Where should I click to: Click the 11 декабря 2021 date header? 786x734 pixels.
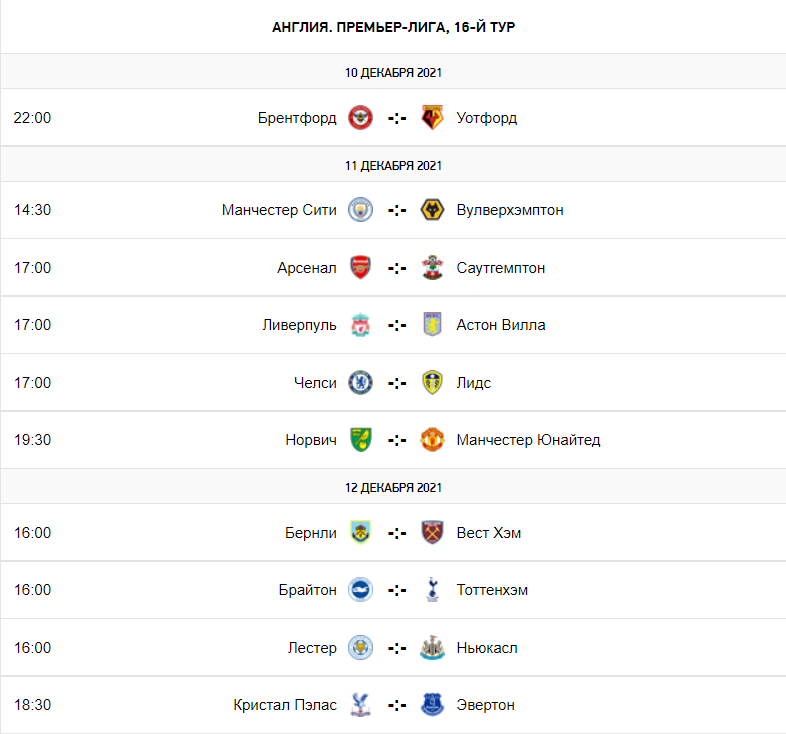point(393,165)
